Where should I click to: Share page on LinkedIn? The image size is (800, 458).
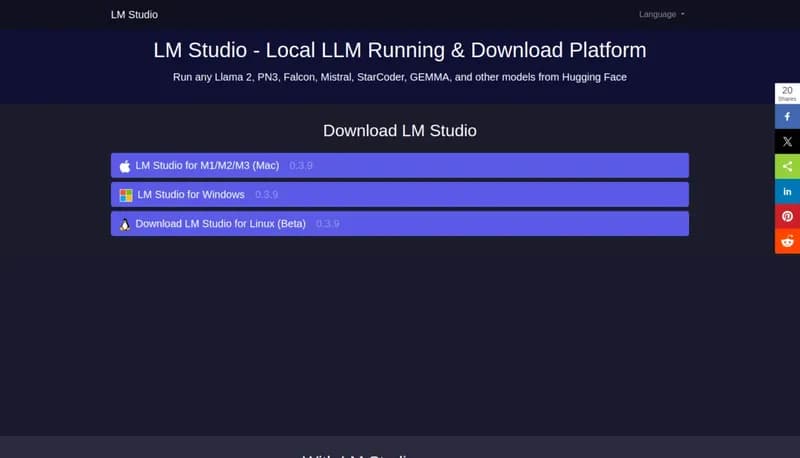tap(787, 192)
